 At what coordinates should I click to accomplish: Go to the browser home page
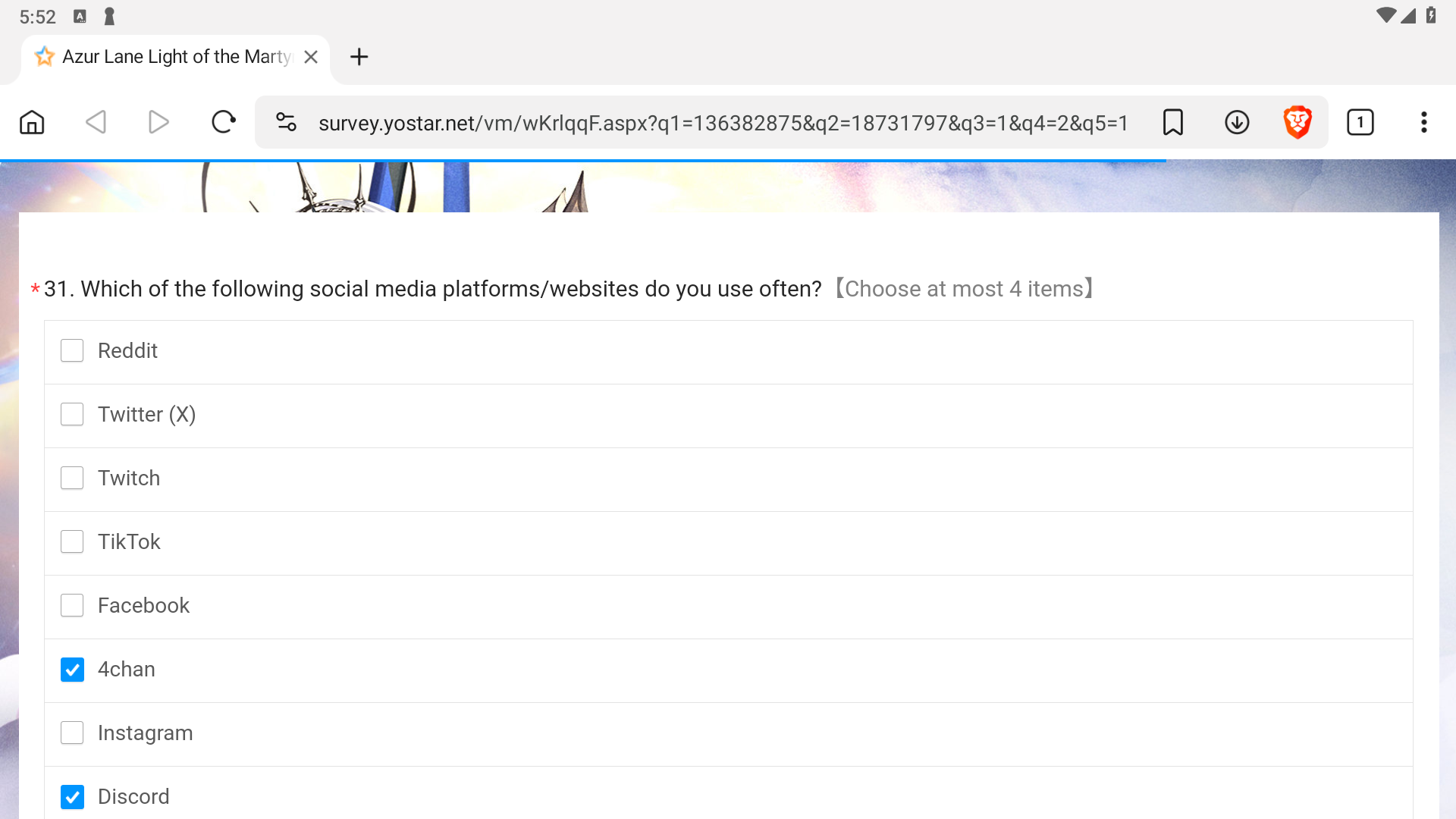coord(32,122)
